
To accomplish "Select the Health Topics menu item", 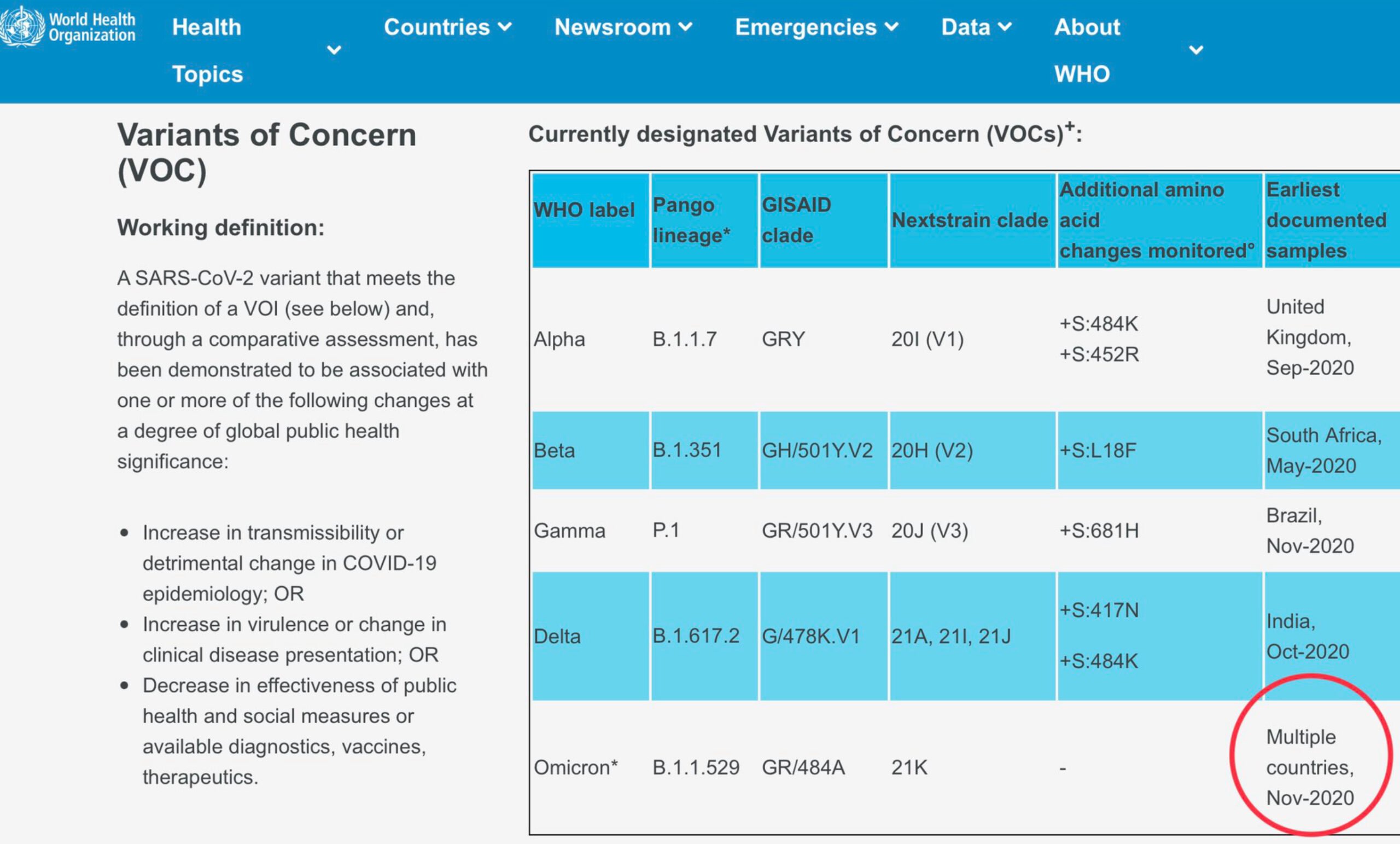I will pos(207,50).
